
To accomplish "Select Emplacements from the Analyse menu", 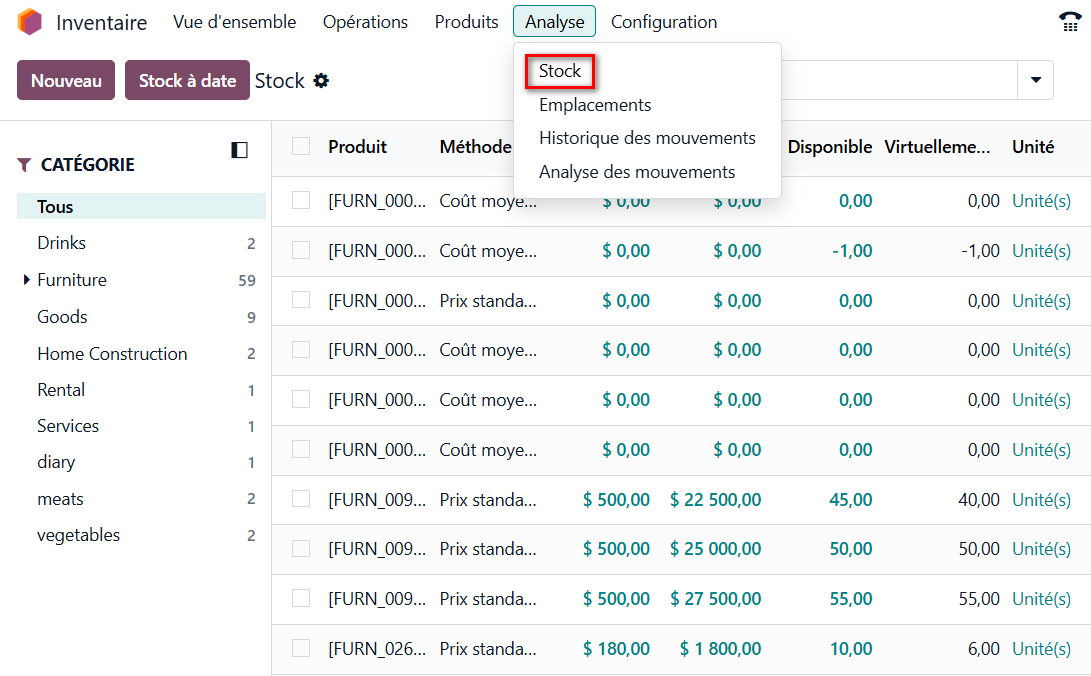I will click(594, 105).
